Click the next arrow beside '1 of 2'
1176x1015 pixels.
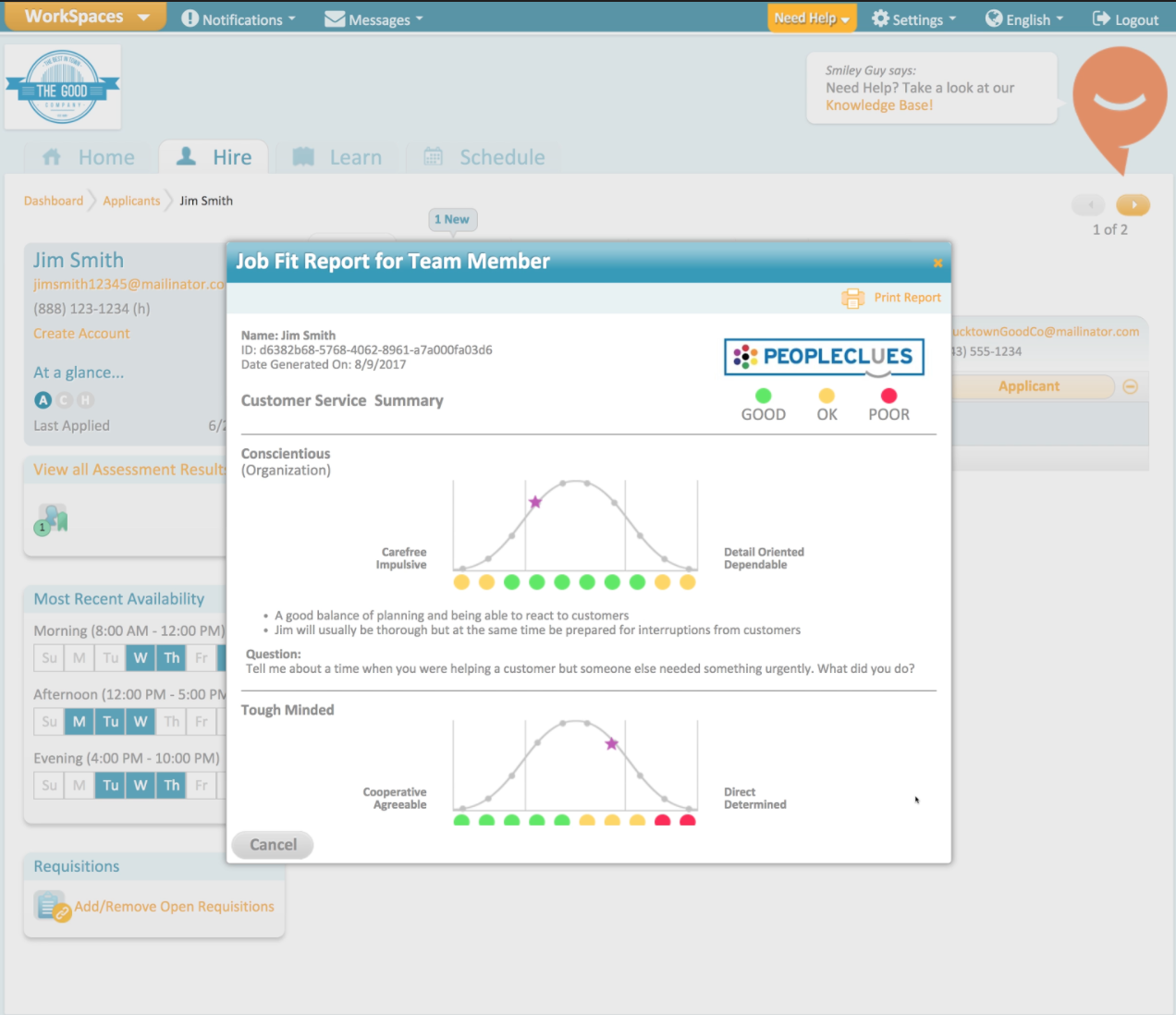tap(1133, 204)
